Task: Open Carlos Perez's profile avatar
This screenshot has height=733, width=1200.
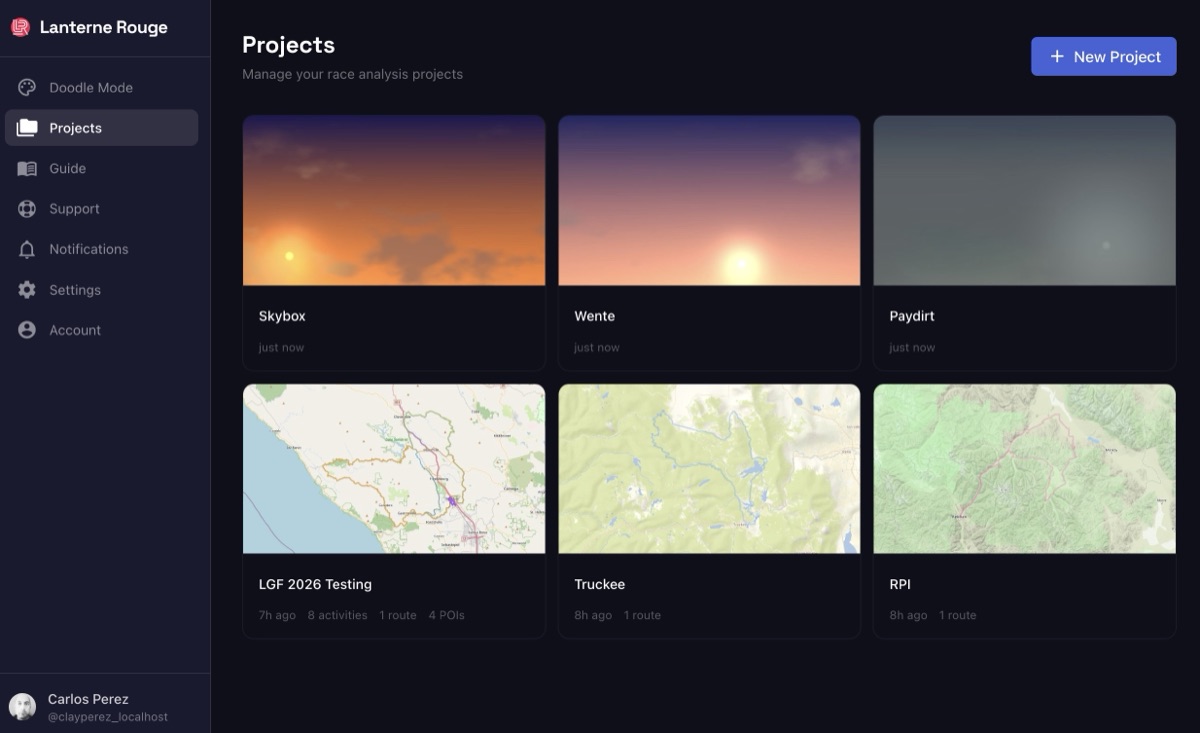Action: pyautogui.click(x=24, y=707)
